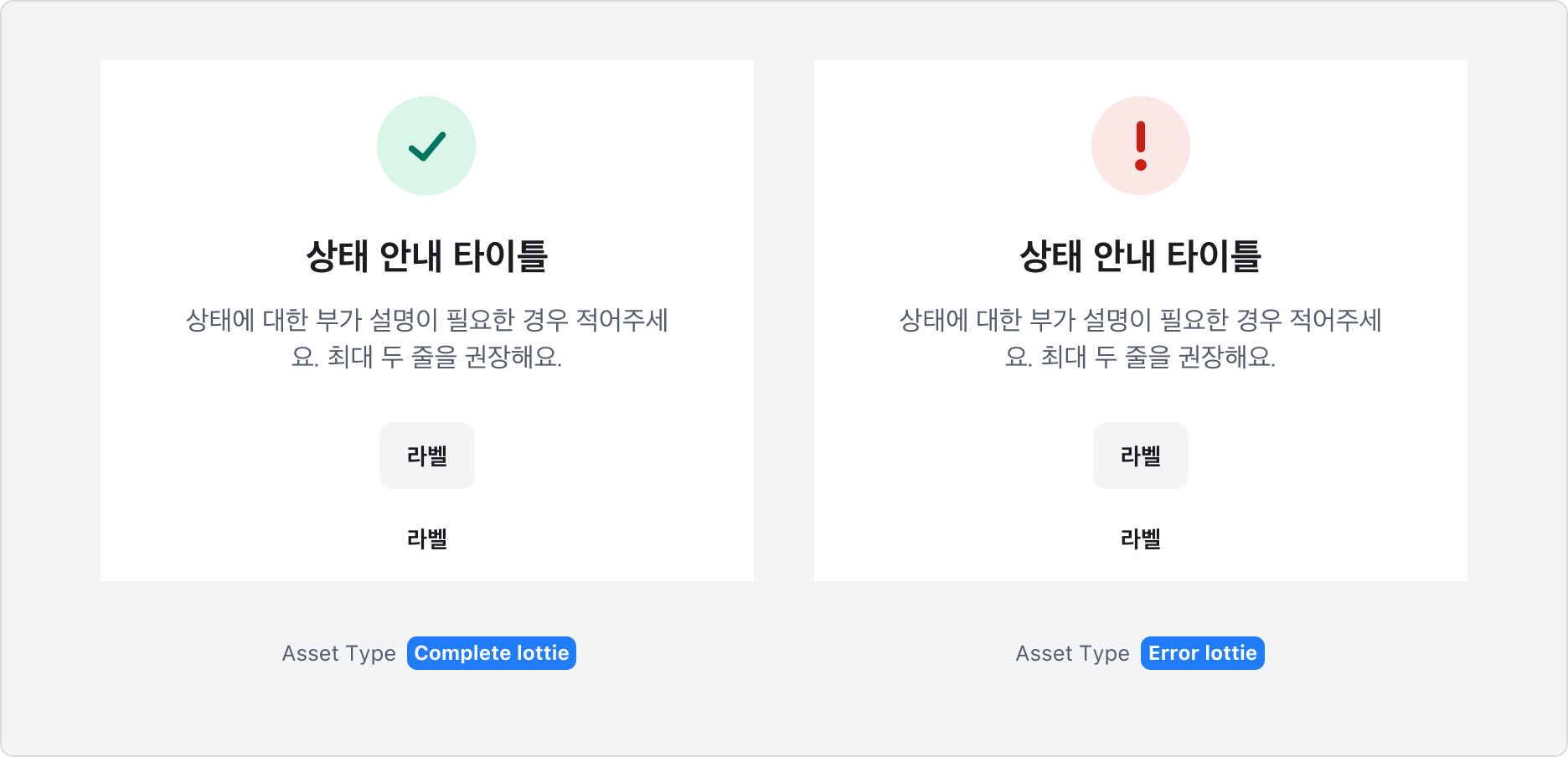
Task: Click the gray 라벨 button on the left card
Action: 426,455
